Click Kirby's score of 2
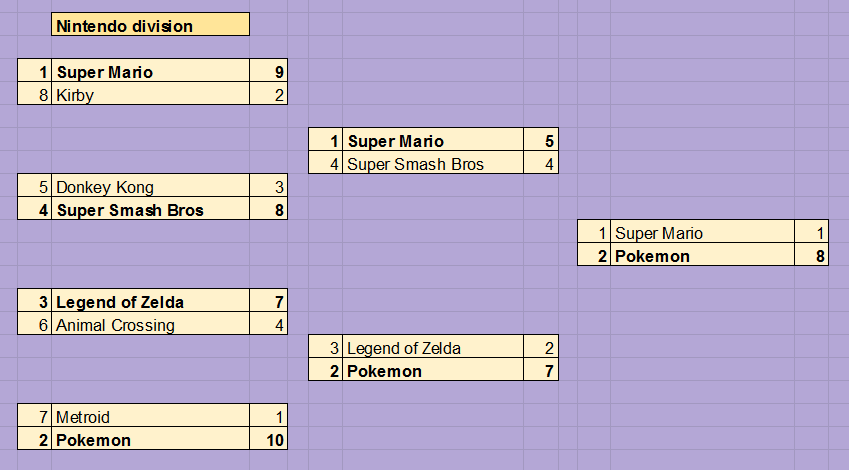 [269, 94]
